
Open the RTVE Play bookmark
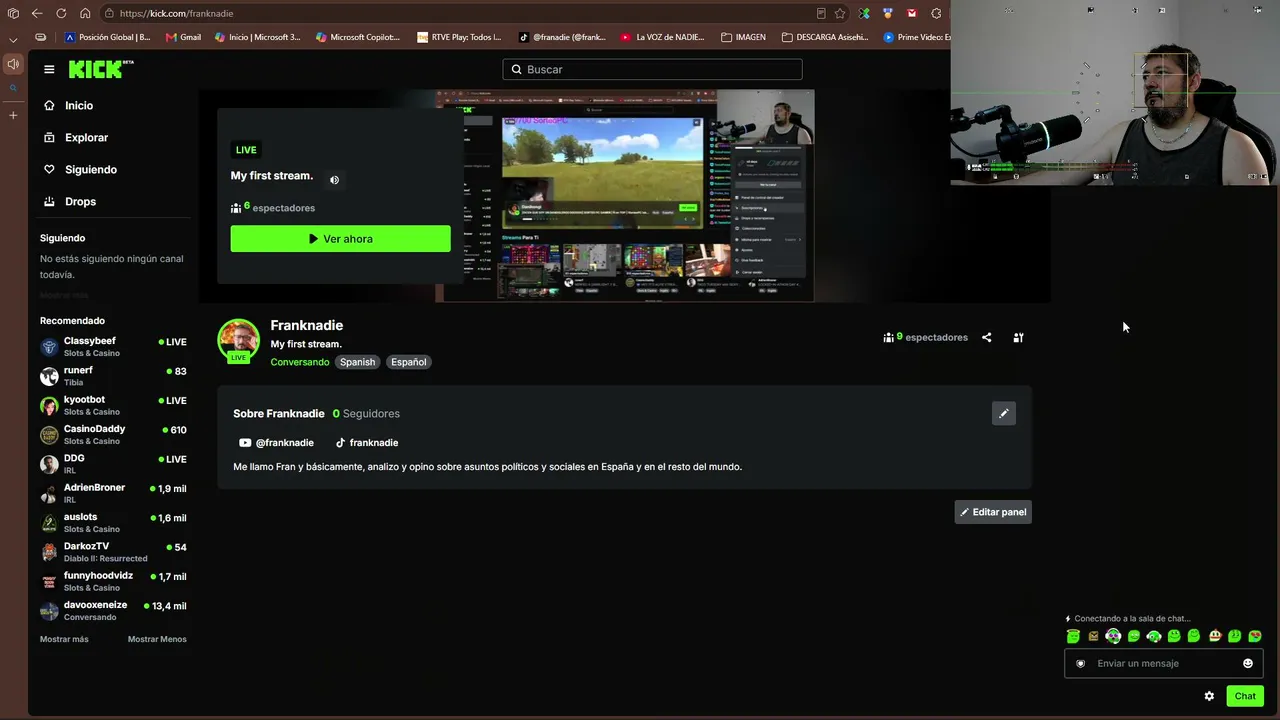point(459,37)
